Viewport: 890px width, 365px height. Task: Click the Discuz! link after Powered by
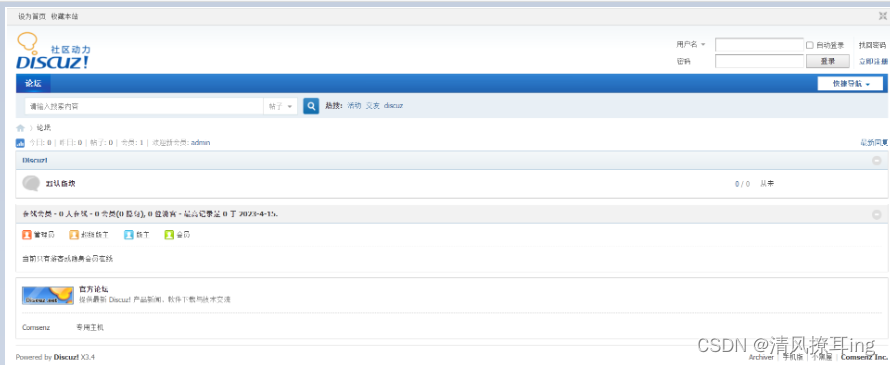(x=66, y=357)
